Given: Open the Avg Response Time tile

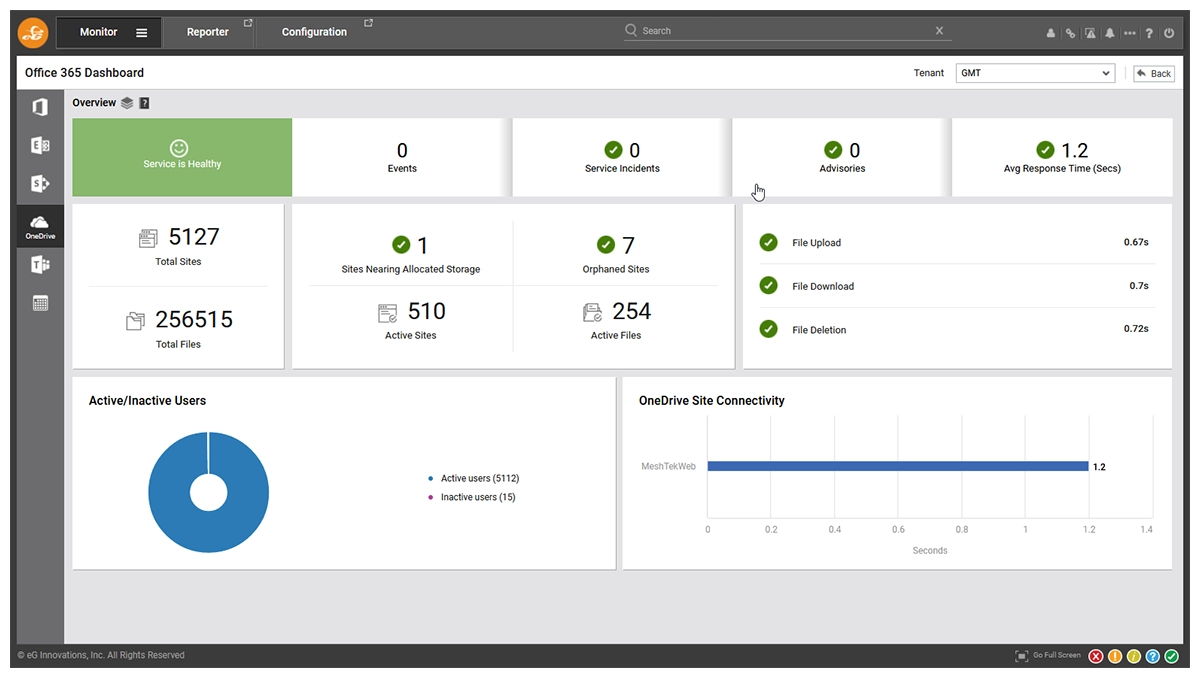Looking at the screenshot, I should pos(1062,157).
